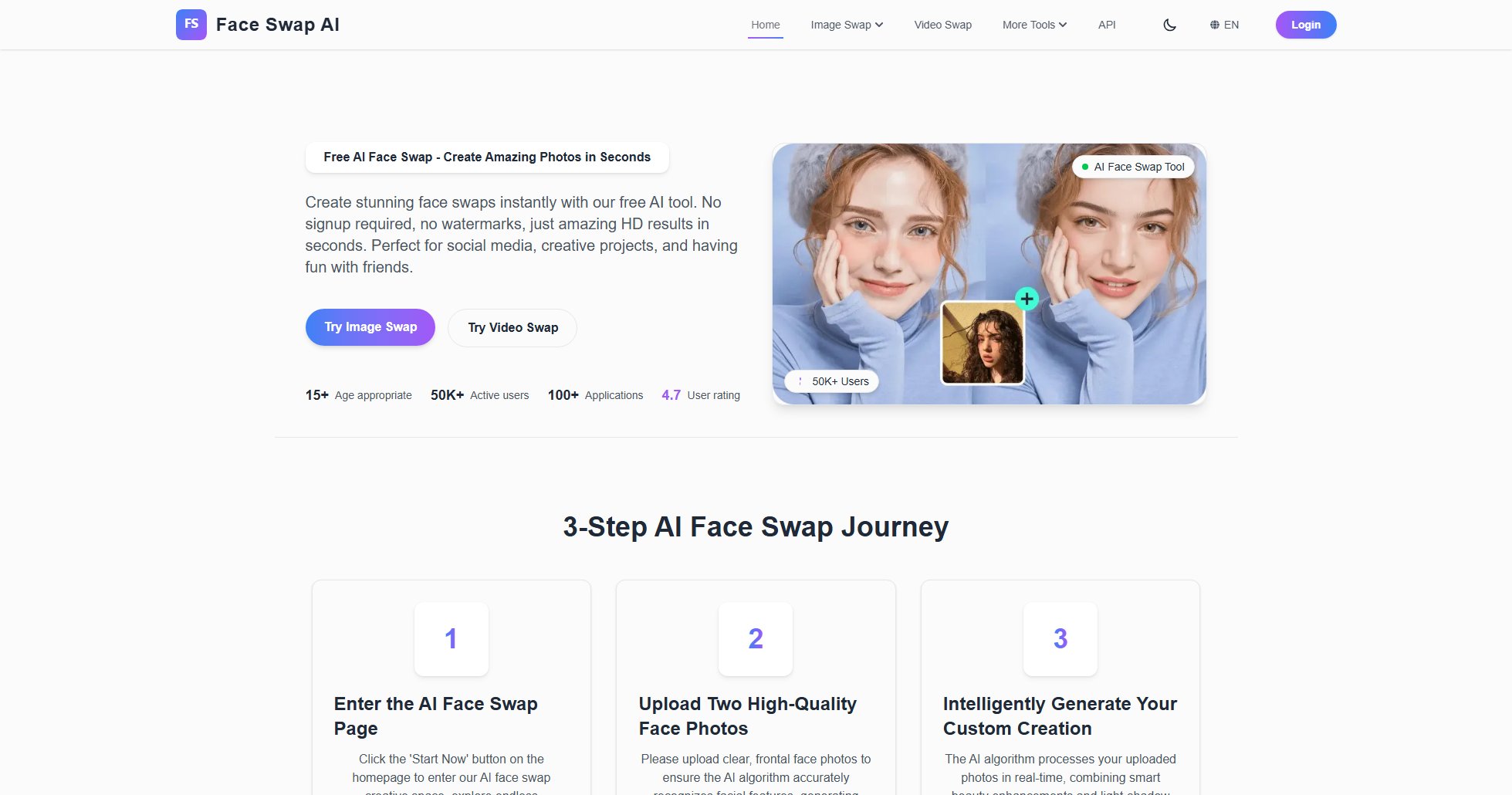Expand the More Tools dropdown menu
1512x795 pixels.
(1034, 25)
